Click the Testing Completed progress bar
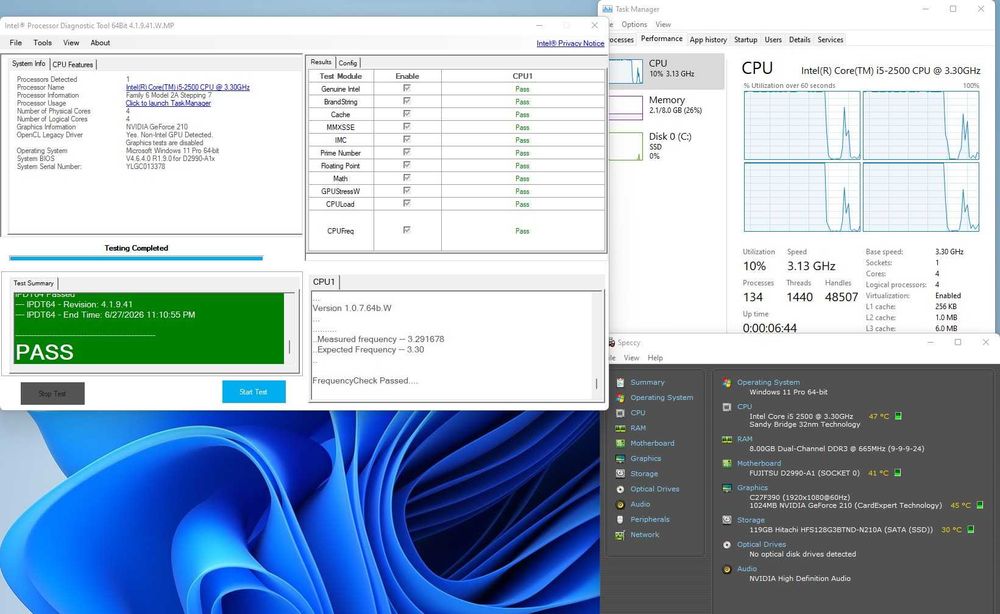The width and height of the screenshot is (1000, 614). [136, 258]
